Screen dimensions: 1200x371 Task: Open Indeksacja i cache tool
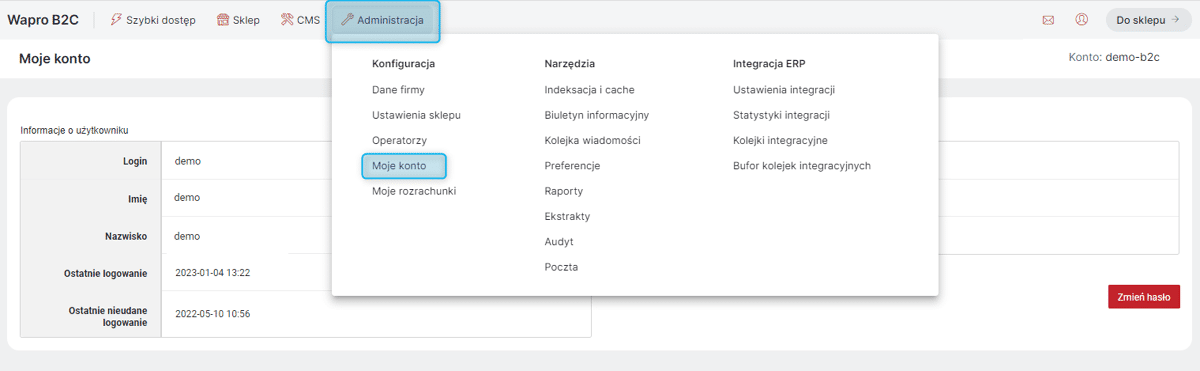pos(590,90)
